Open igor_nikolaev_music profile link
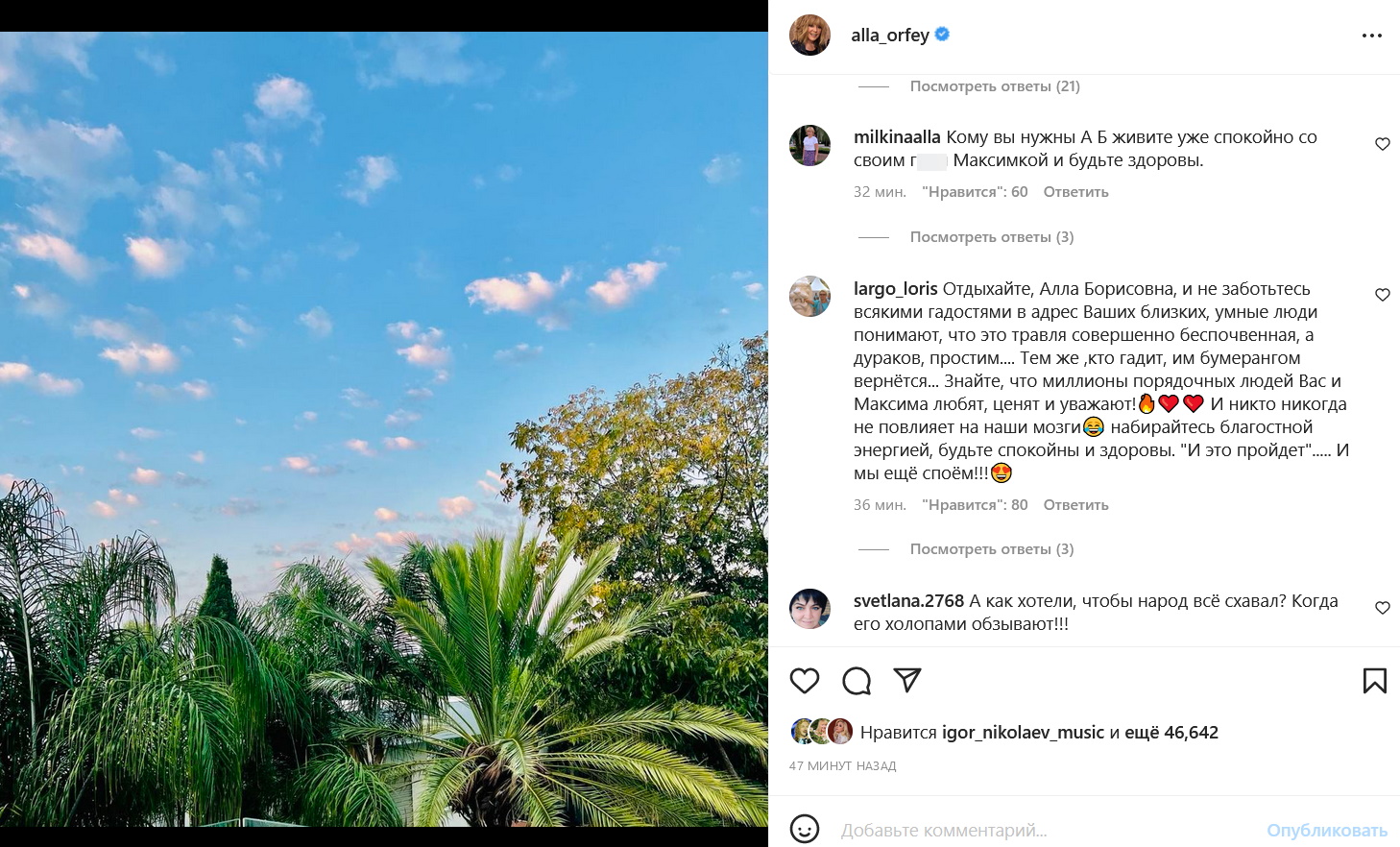The width and height of the screenshot is (1400, 847). coord(1023,733)
